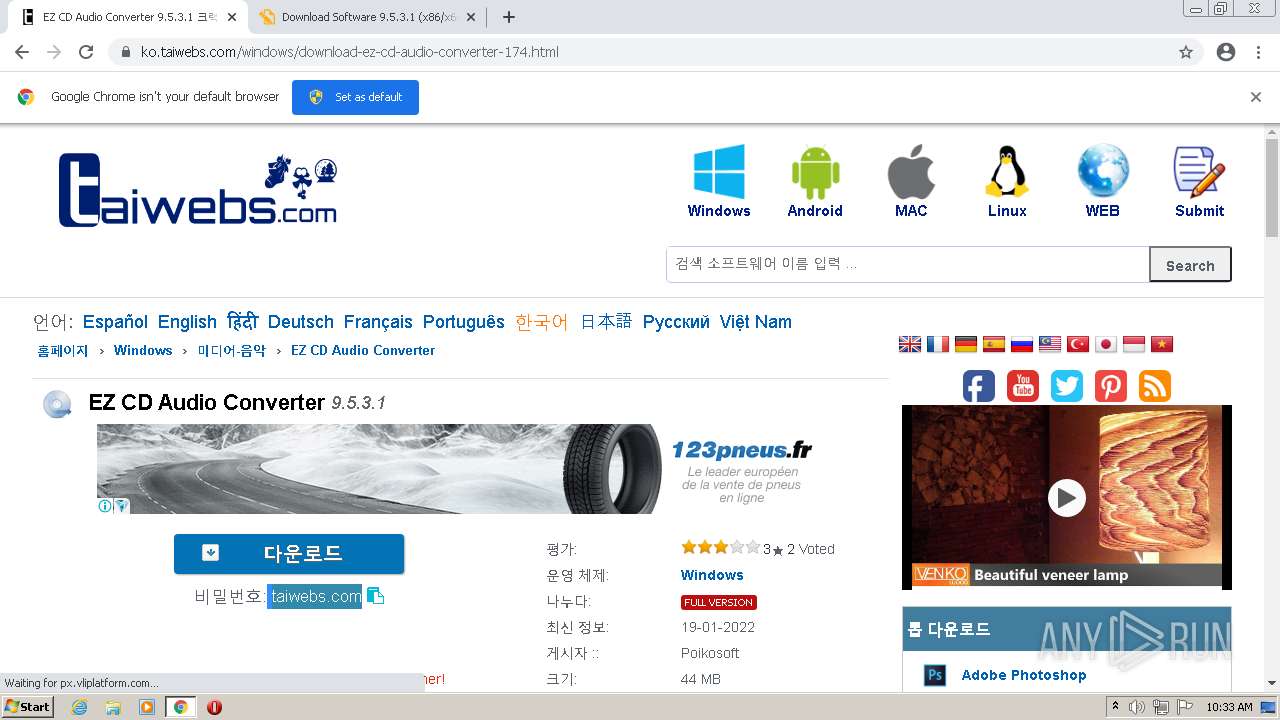This screenshot has width=1280, height=720.
Task: Go back to the previous page
Action: point(22,52)
